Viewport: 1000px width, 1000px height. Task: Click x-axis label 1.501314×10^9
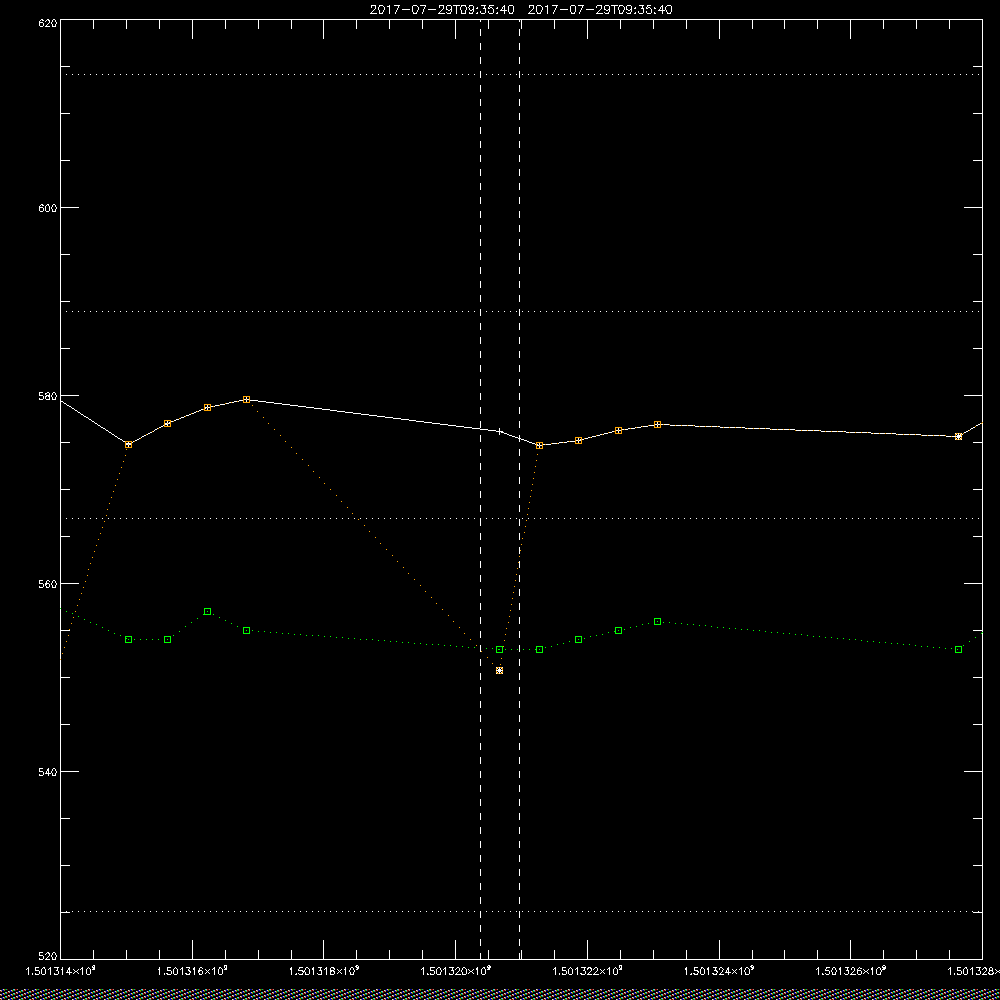pyautogui.click(x=60, y=971)
